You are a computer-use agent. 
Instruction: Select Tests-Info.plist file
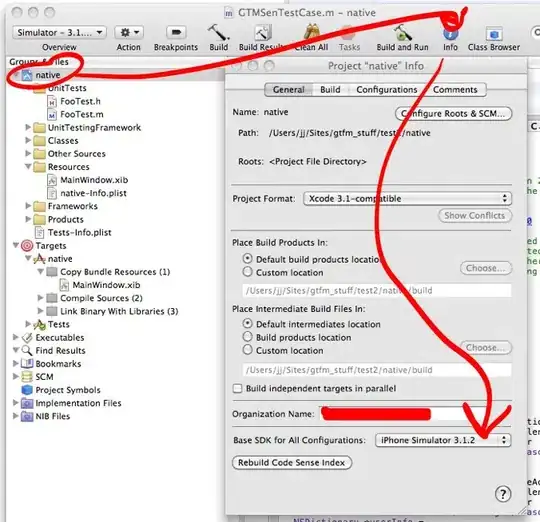pyautogui.click(x=79, y=233)
